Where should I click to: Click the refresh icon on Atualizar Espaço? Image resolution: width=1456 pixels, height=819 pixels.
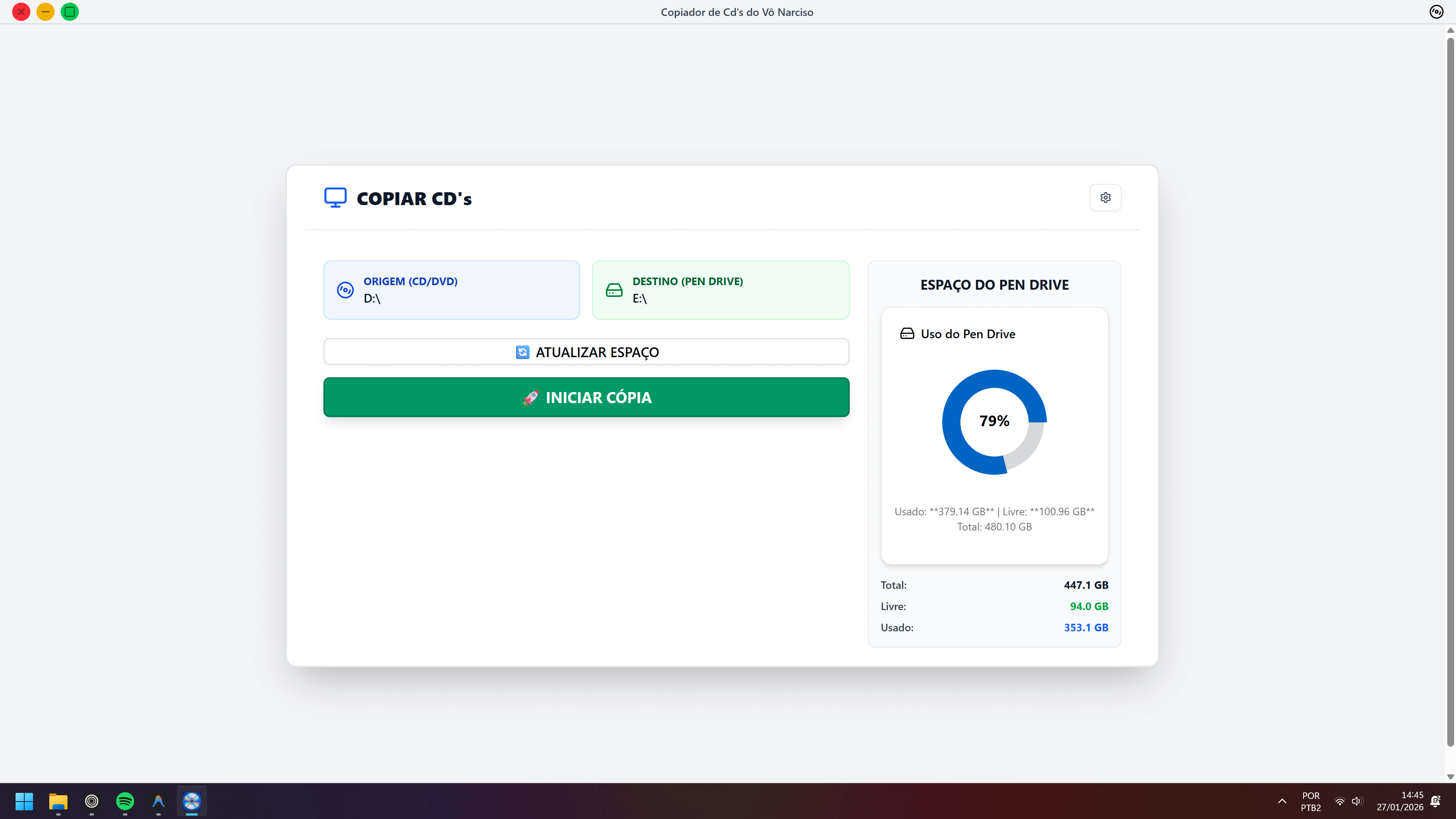(x=522, y=352)
